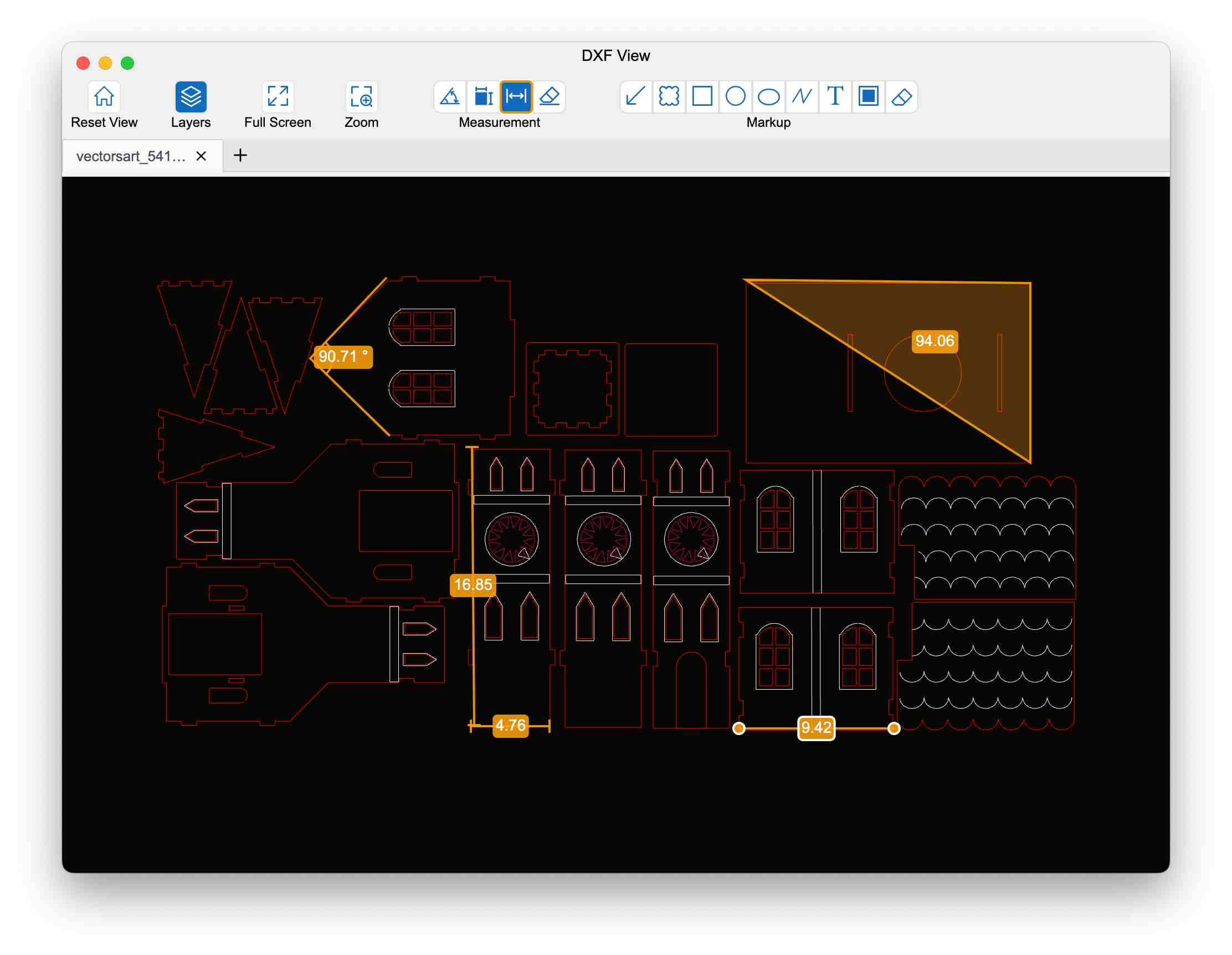Image resolution: width=1232 pixels, height=955 pixels.
Task: Click the 94.06 area measurement label
Action: tap(935, 341)
